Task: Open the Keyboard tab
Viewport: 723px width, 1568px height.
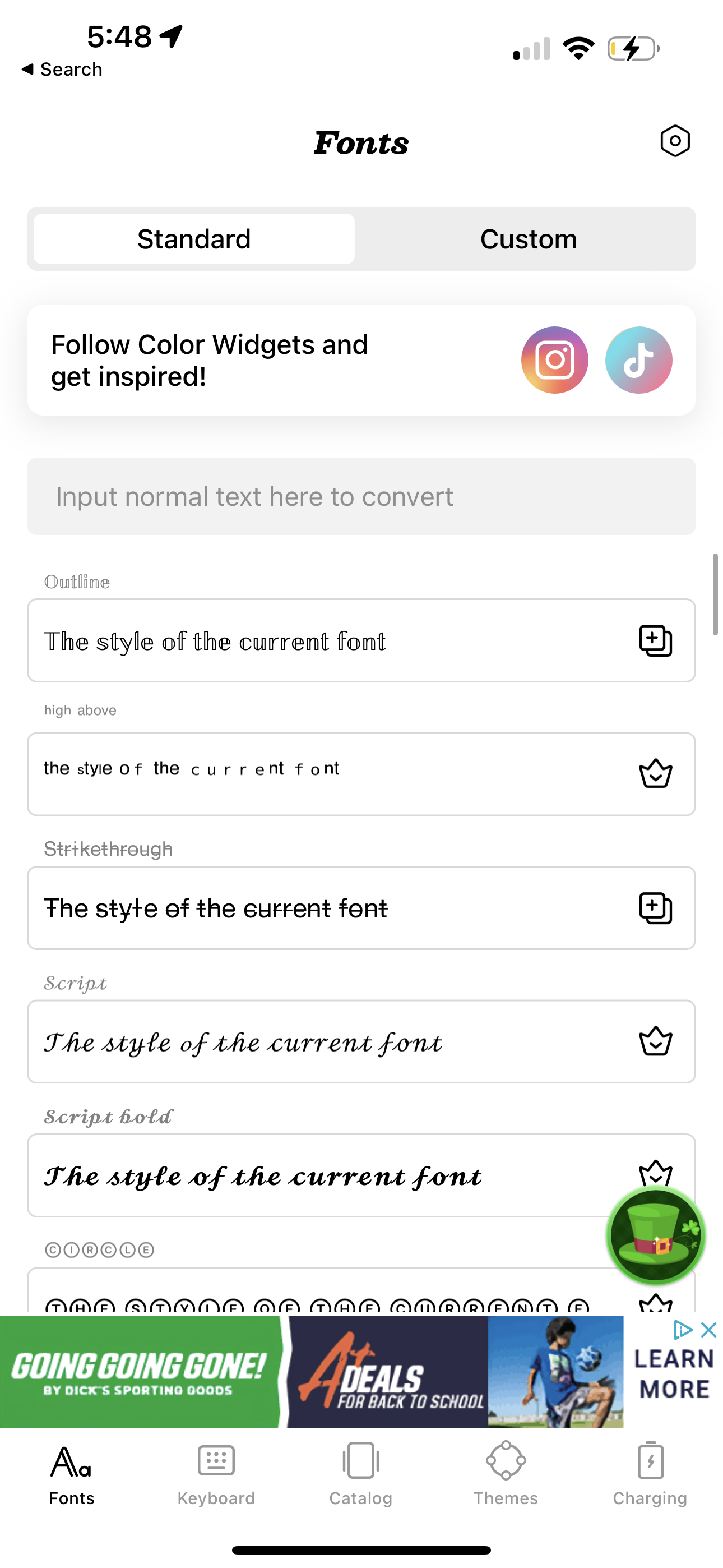Action: point(216,1474)
